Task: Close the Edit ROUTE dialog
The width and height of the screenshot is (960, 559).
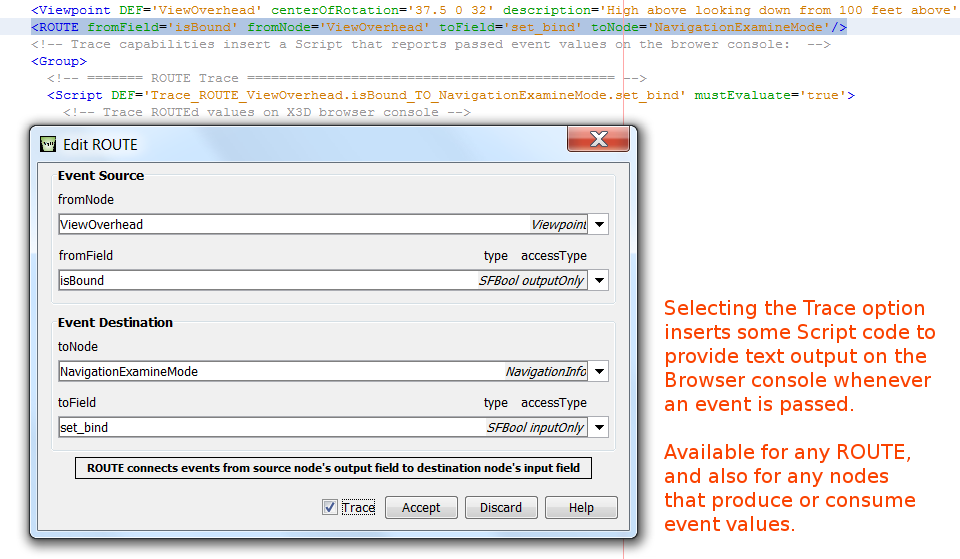Action: pos(598,140)
